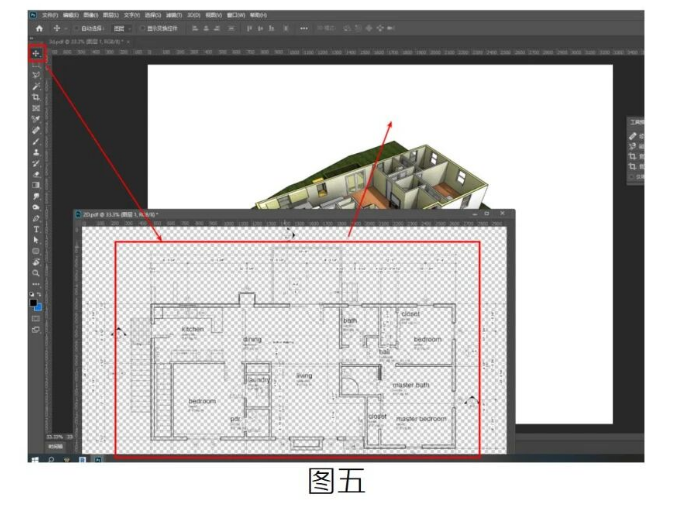Click align vertical centers icon
The image size is (679, 508).
(260, 29)
